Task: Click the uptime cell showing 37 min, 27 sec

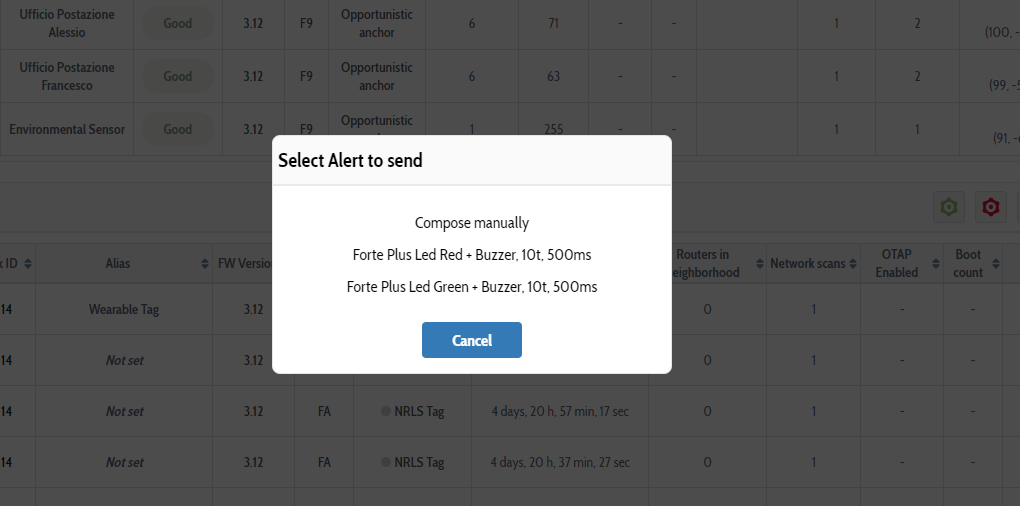Action: click(x=560, y=462)
